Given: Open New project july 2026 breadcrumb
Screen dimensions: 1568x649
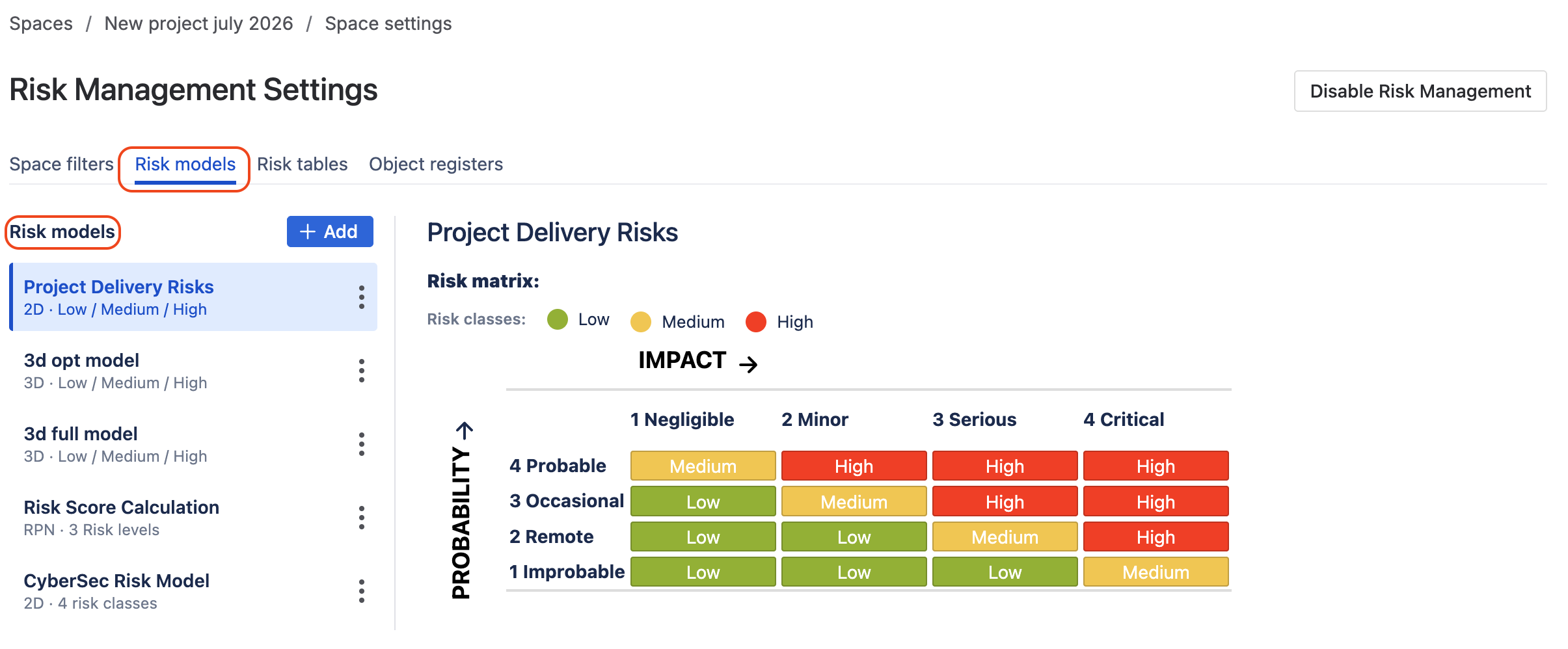Looking at the screenshot, I should [198, 23].
